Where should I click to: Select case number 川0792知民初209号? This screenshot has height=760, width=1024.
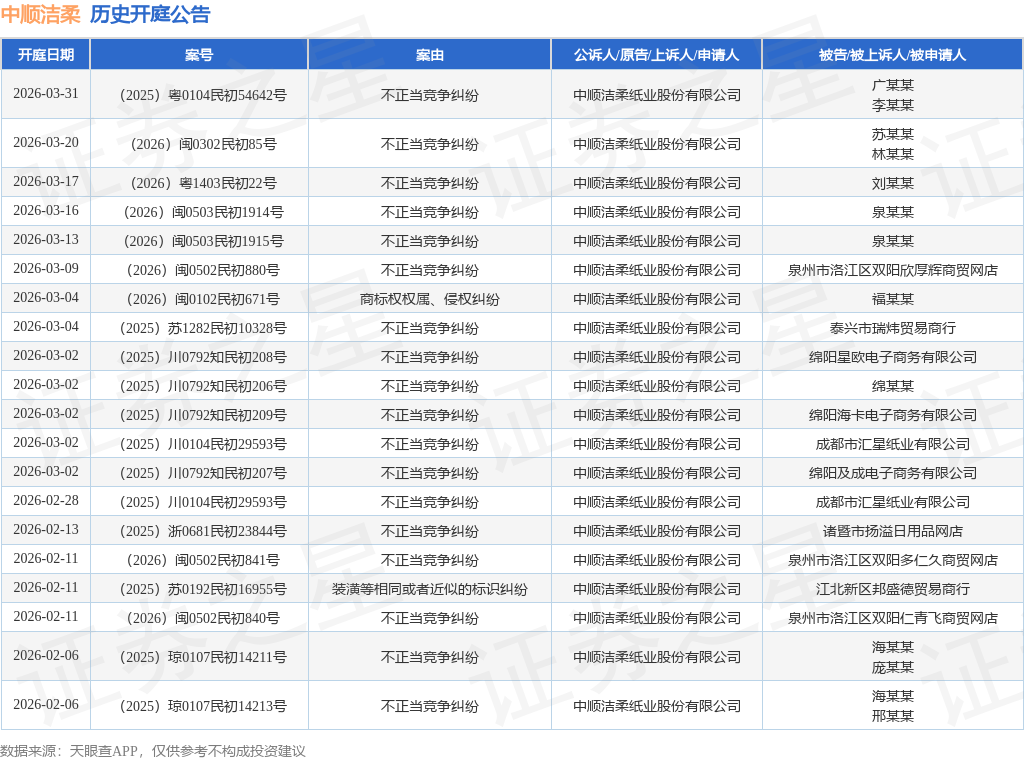pos(203,415)
